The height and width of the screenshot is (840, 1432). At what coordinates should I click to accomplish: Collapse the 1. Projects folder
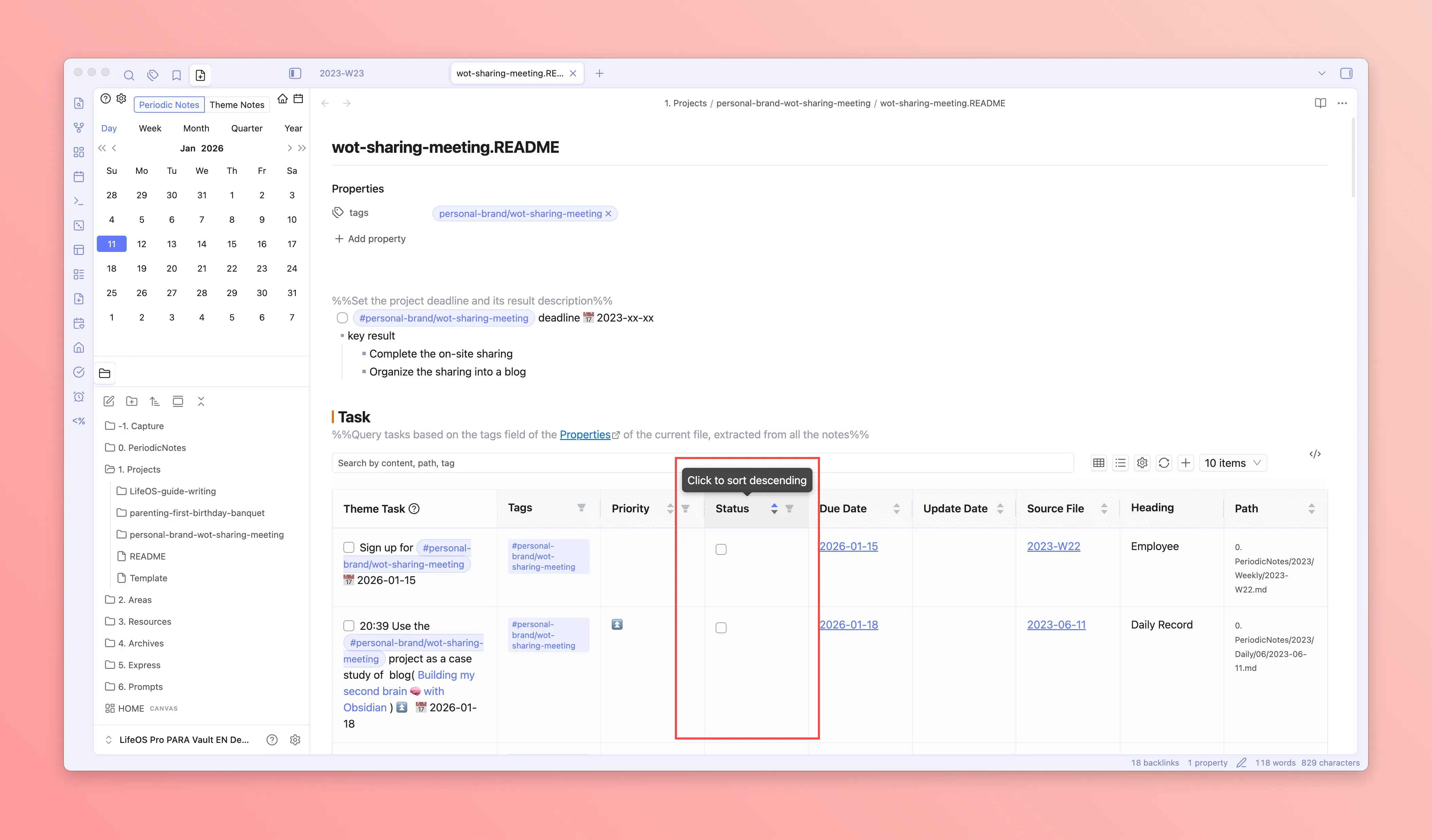coord(139,469)
